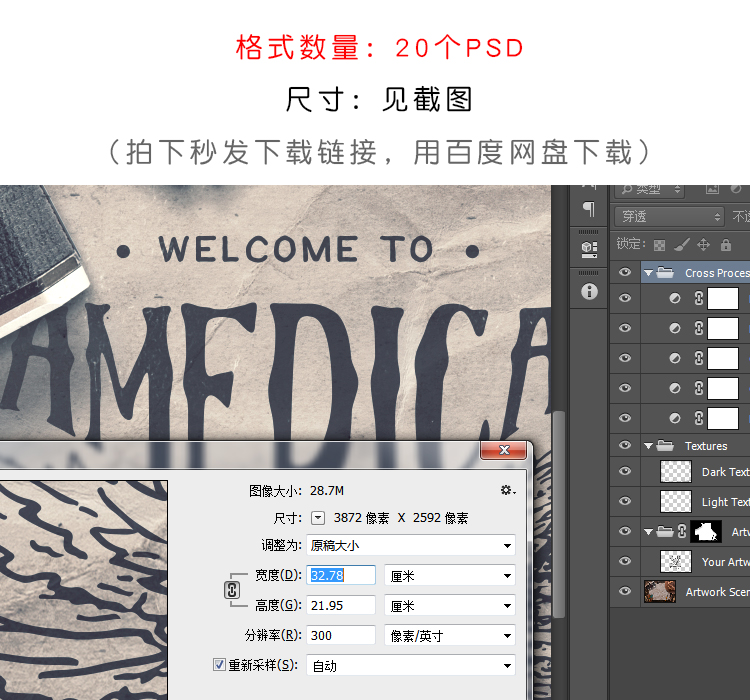Viewport: 750px width, 700px height.
Task: Click the lock image pixels brush icon
Action: 681,244
